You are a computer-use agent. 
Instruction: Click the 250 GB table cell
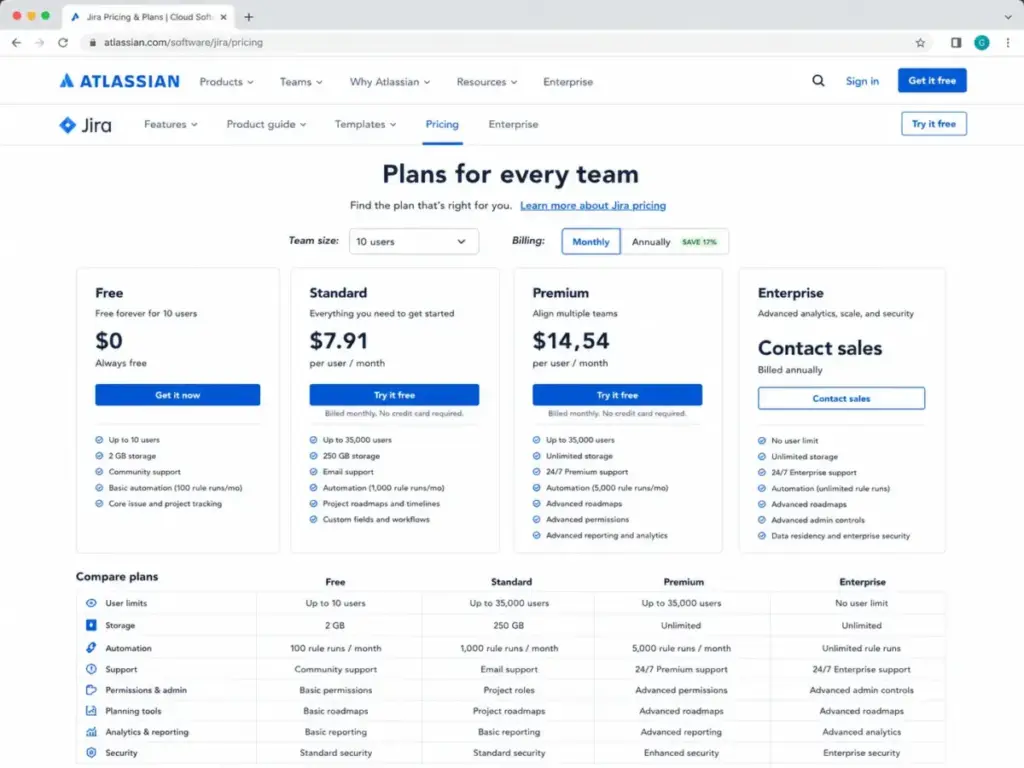509,625
